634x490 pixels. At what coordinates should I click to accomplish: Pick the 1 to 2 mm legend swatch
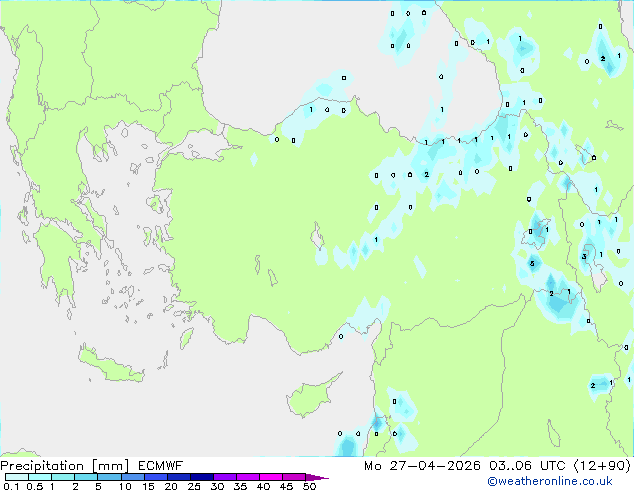[63, 477]
